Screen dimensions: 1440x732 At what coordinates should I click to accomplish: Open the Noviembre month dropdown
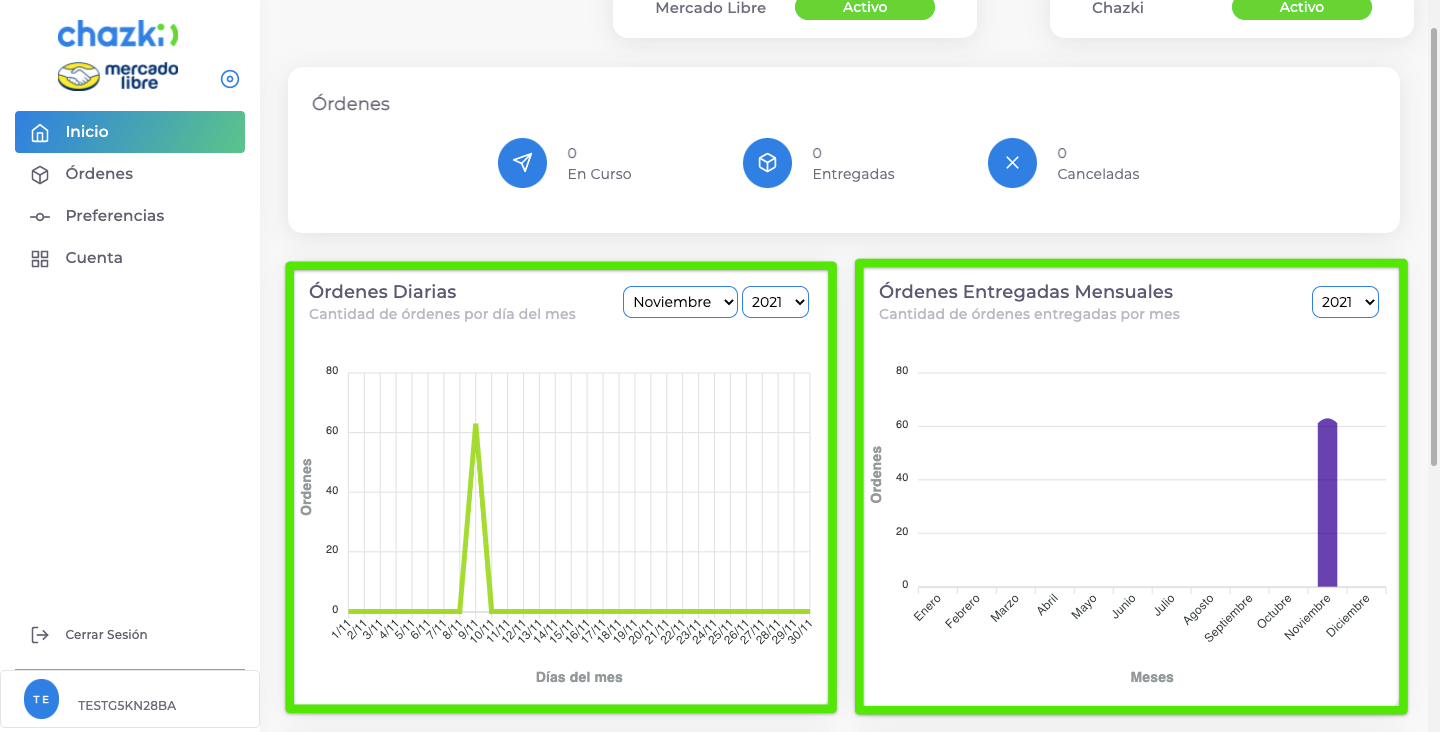pos(680,302)
